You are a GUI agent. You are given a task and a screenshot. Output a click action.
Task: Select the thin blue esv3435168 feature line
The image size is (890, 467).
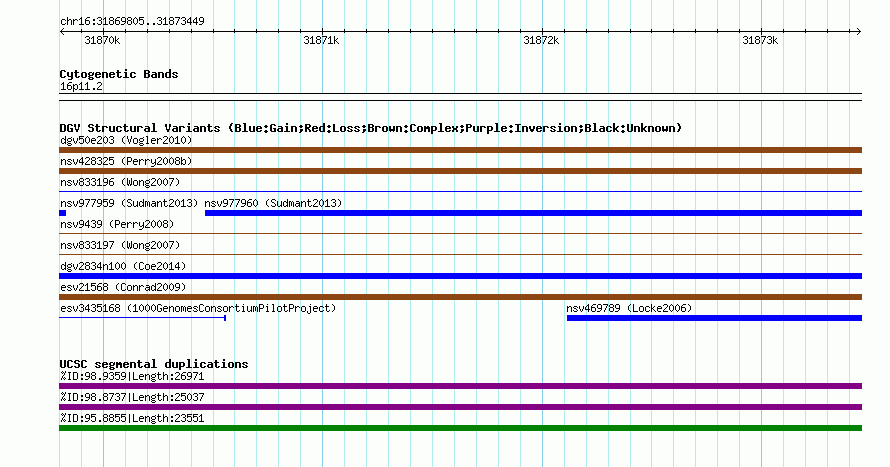click(x=142, y=318)
